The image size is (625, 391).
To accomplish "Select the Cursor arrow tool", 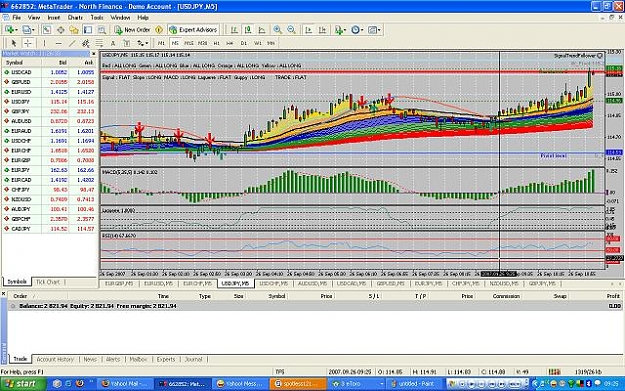I will (x=14, y=43).
